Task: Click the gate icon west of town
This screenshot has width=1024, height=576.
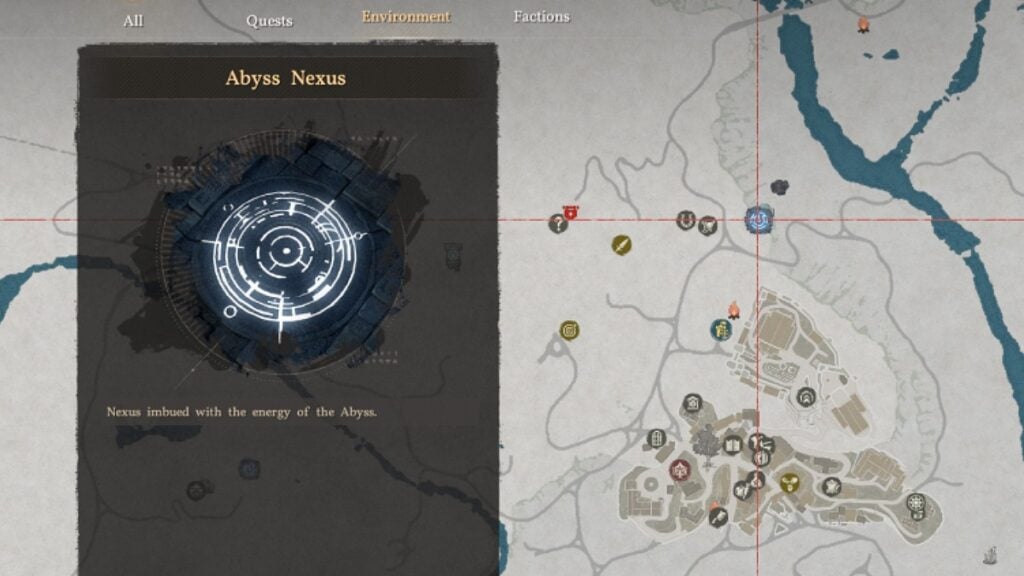Action: (657, 438)
